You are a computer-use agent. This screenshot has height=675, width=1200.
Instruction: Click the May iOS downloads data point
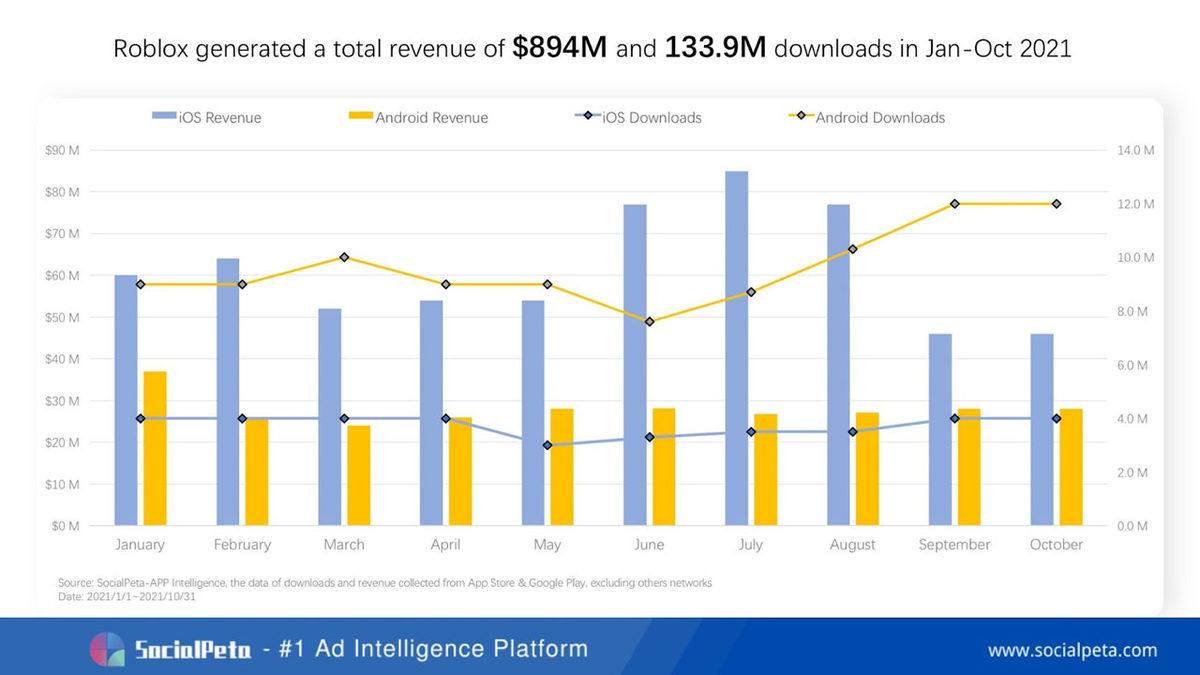[547, 445]
